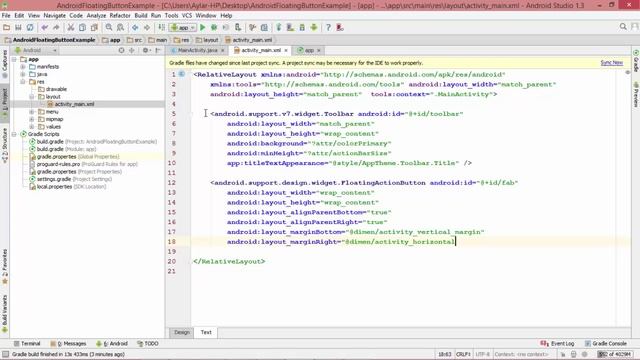The image size is (640, 360).
Task: Click the Attach debugger toolbar icon
Action: coord(238,27)
